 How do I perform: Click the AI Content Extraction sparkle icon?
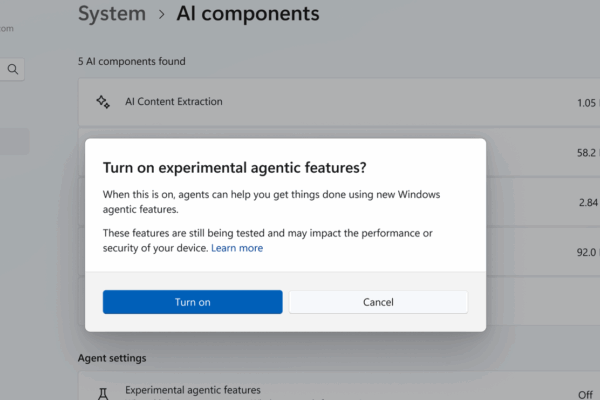(x=102, y=102)
